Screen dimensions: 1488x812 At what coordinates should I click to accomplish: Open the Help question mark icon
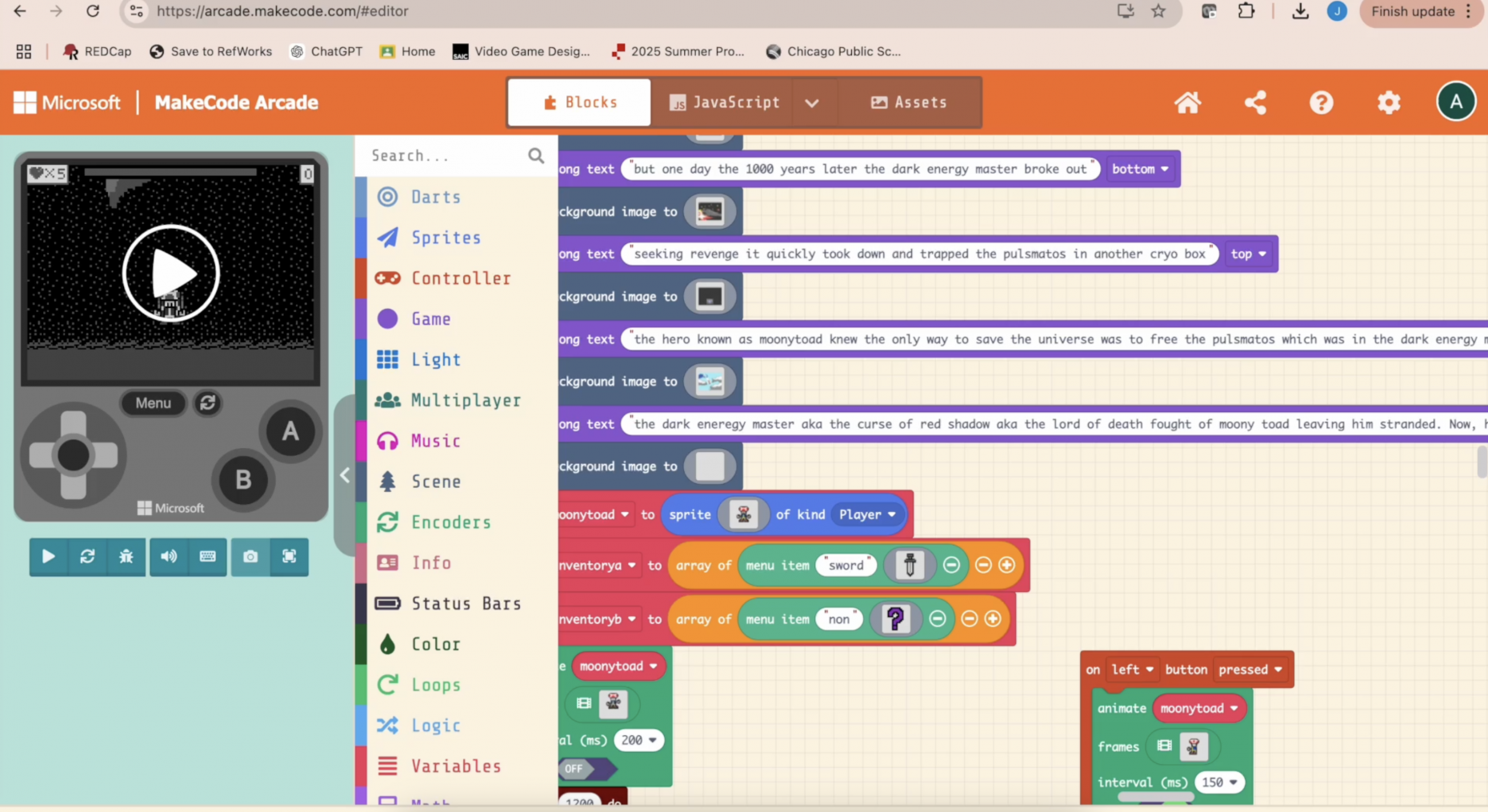(1321, 102)
